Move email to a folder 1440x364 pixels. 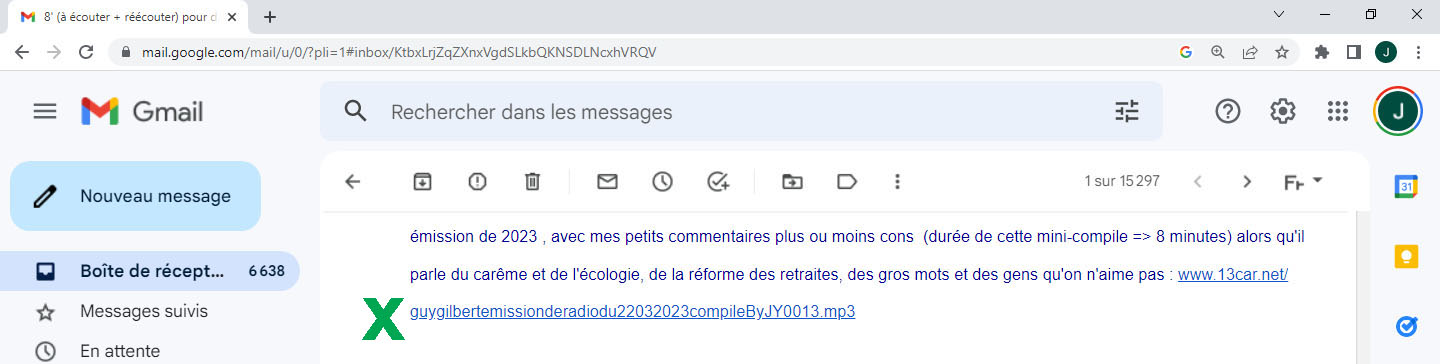click(792, 181)
